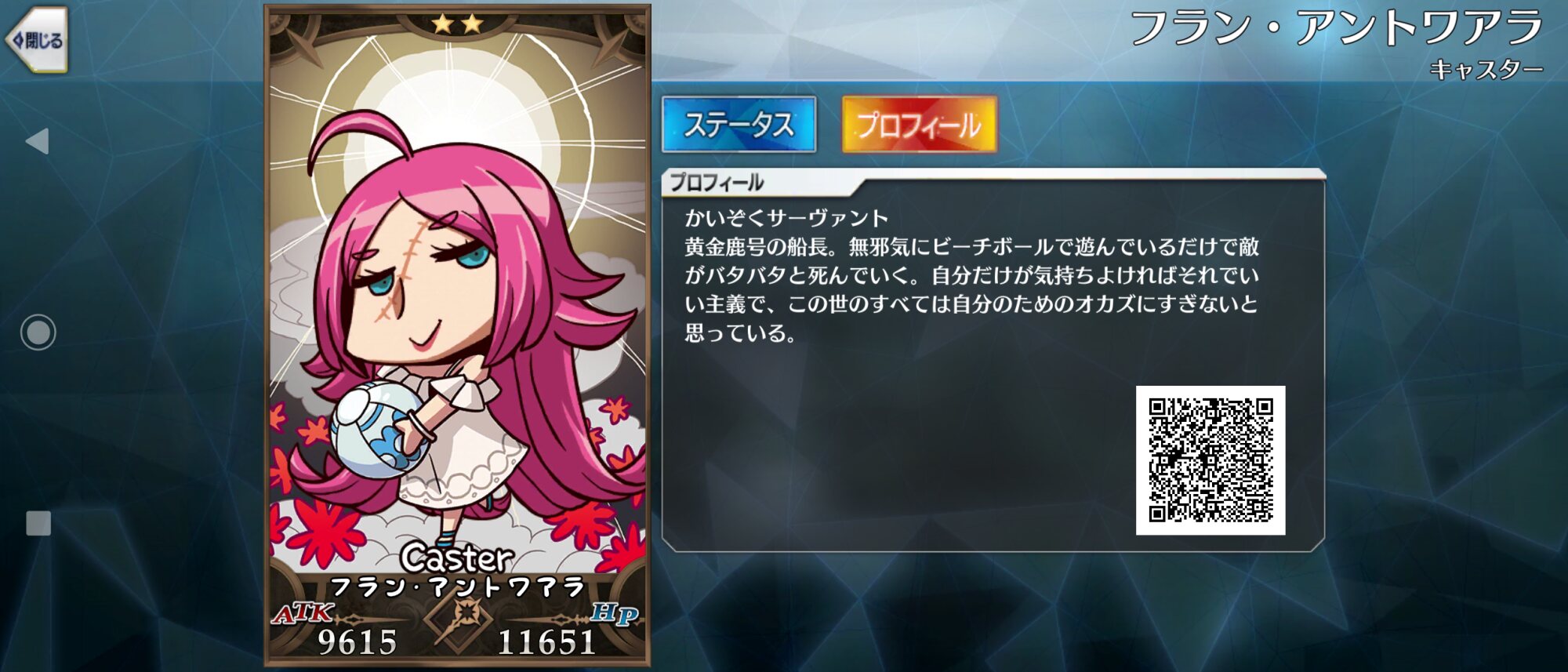The image size is (1568, 672).
Task: Tap the 閉じる close button
Action: (x=37, y=40)
